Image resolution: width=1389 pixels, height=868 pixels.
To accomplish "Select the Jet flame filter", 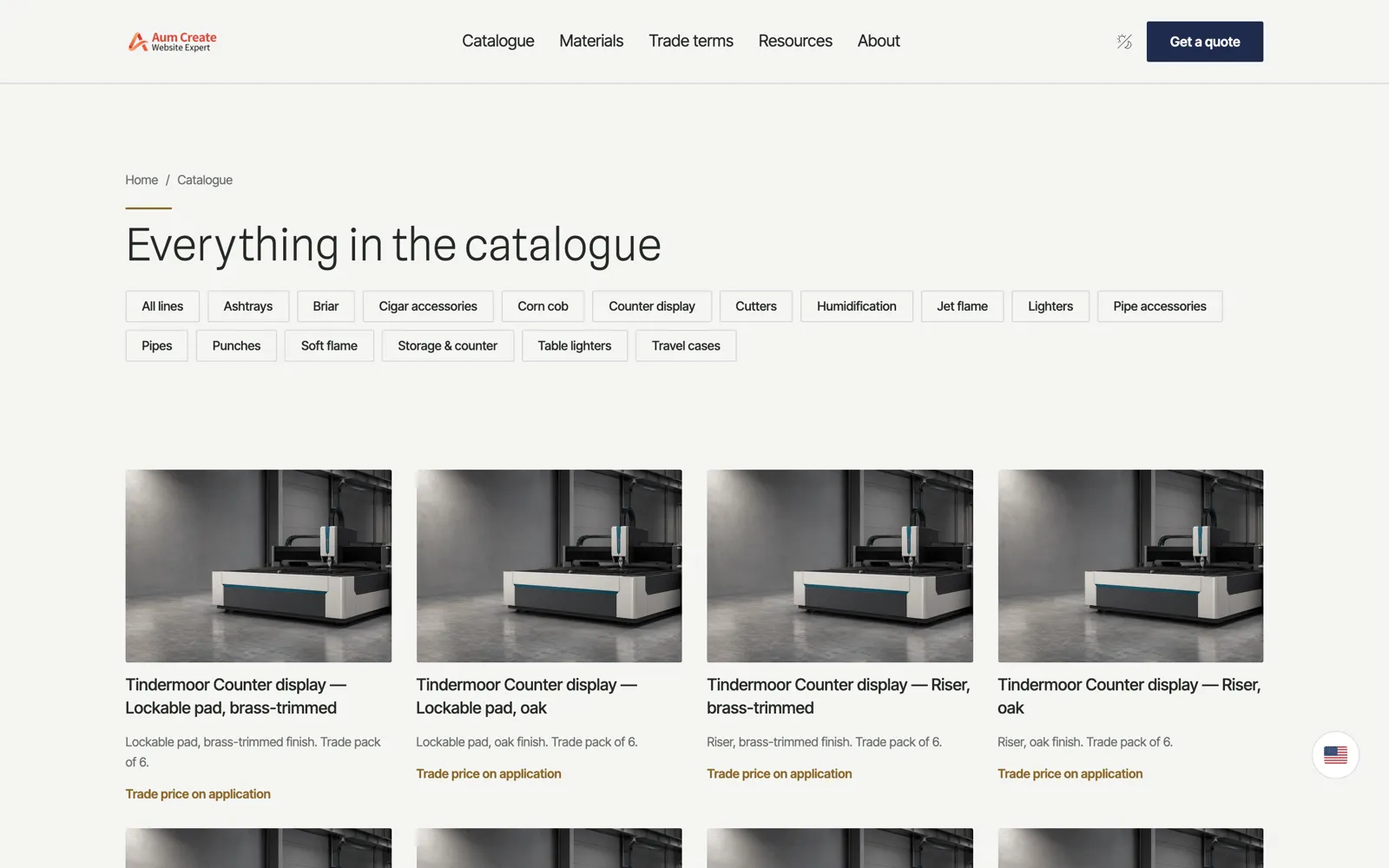I will point(963,306).
